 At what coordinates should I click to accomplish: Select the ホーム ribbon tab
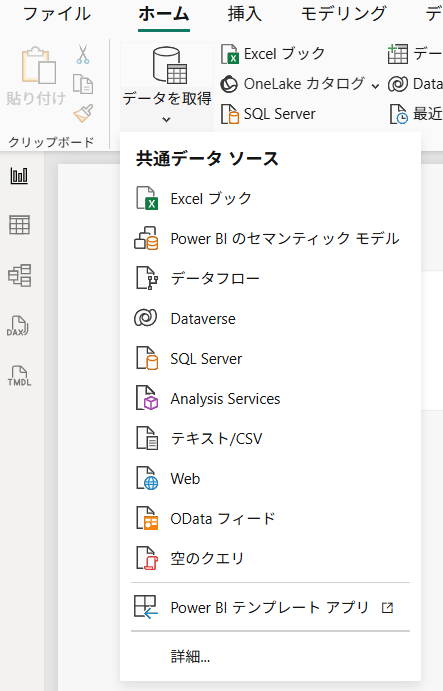point(164,14)
